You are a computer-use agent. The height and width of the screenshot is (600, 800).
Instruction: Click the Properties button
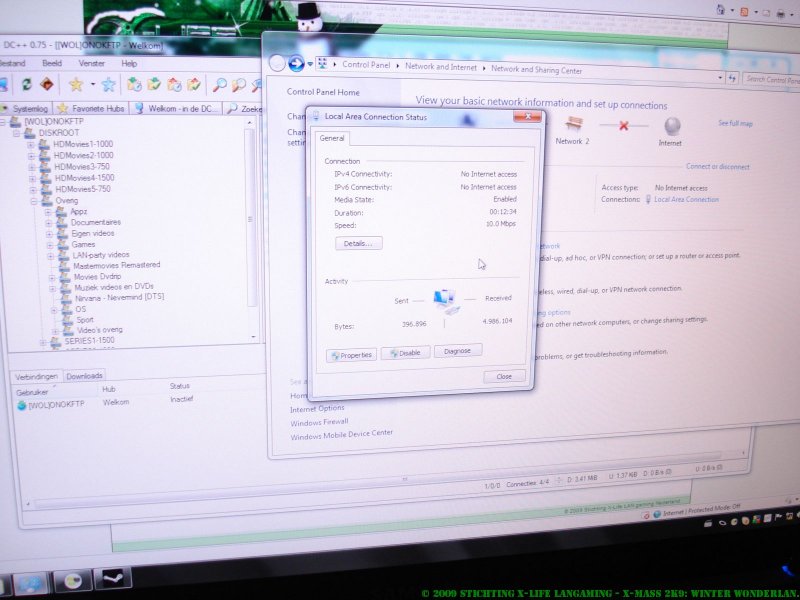click(351, 355)
